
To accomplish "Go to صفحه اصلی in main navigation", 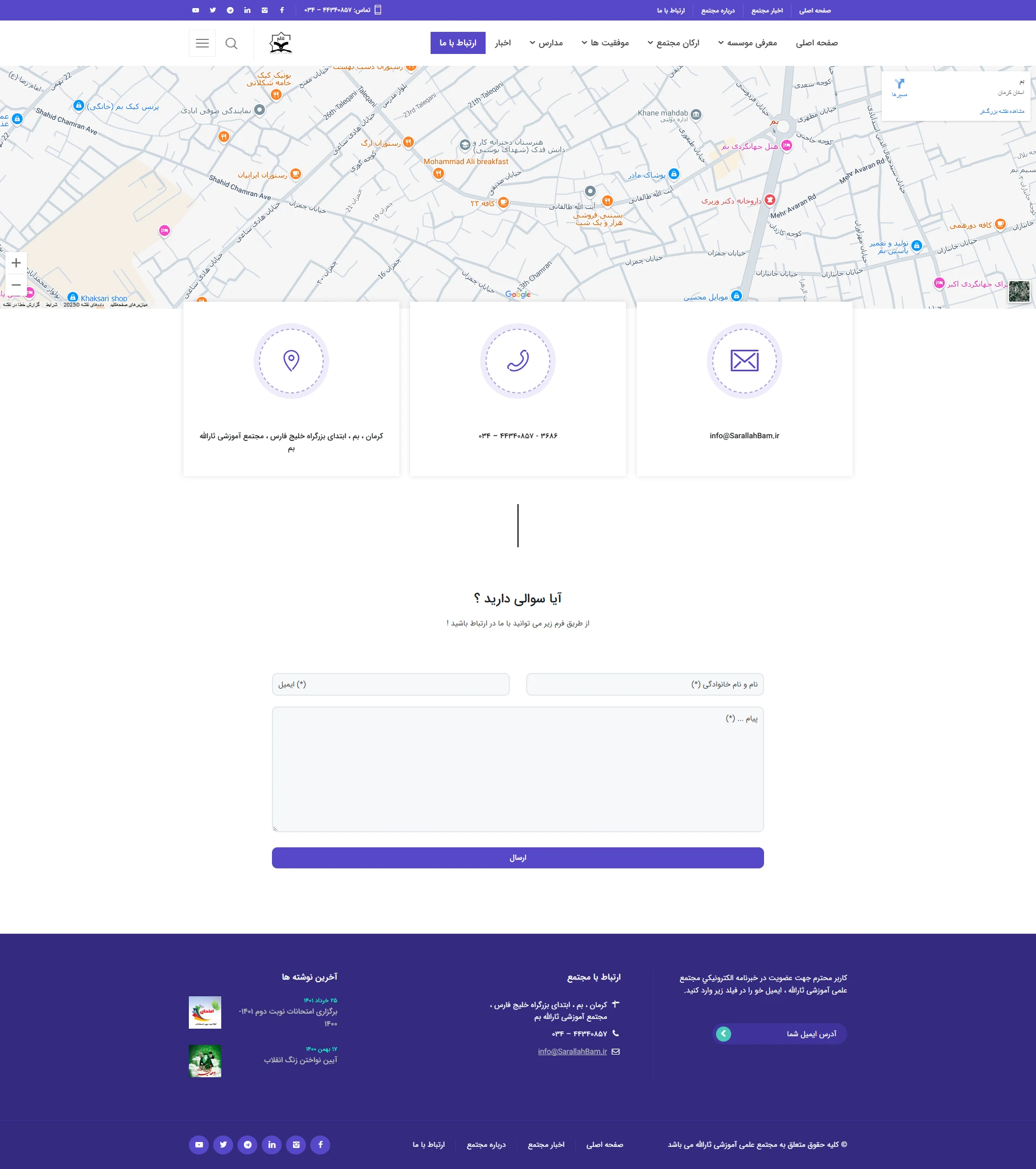I will (816, 43).
